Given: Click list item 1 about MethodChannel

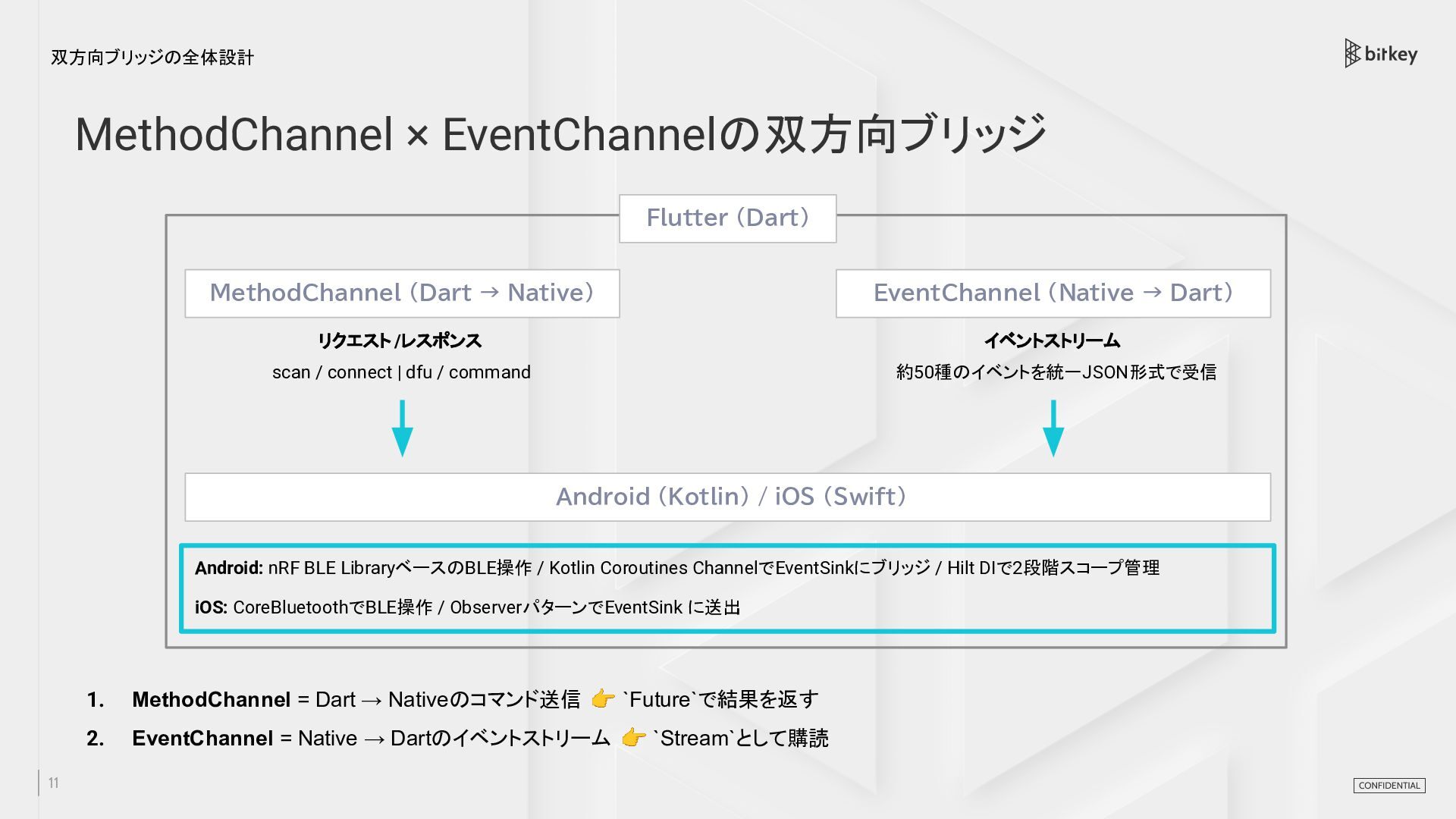Looking at the screenshot, I should point(453,699).
